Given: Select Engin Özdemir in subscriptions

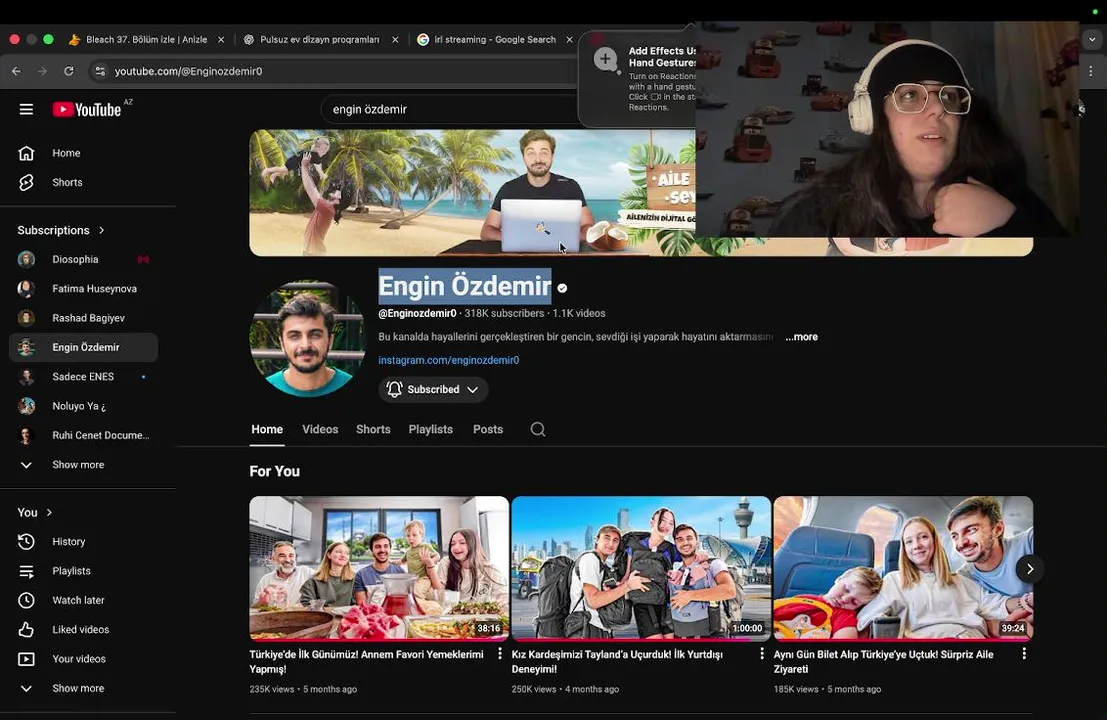Looking at the screenshot, I should 83,347.
